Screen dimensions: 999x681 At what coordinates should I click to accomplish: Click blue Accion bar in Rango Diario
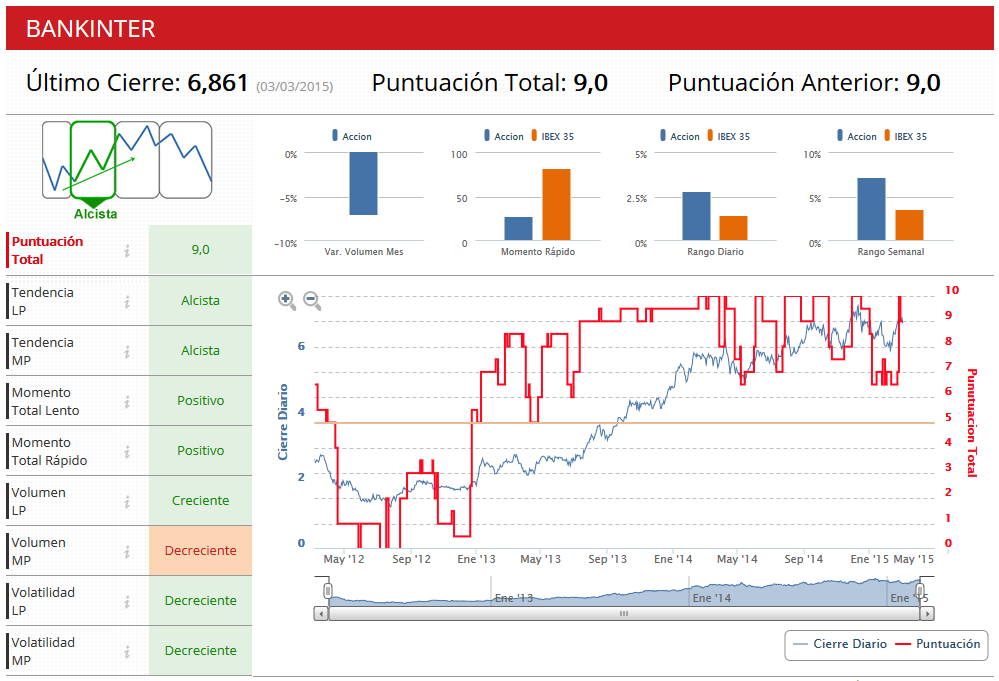pyautogui.click(x=696, y=216)
